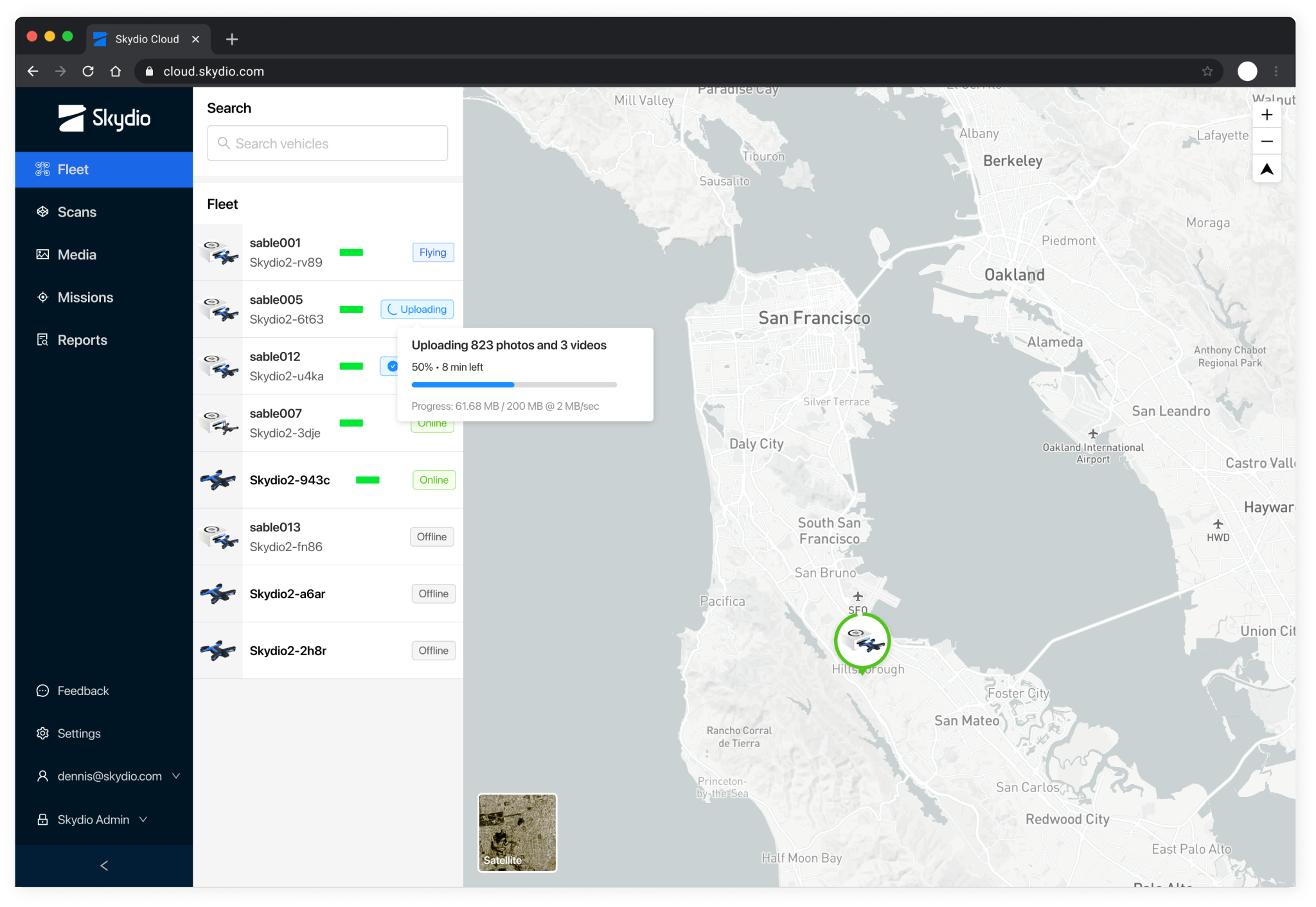Bookmark this page with the star
Image resolution: width=1316 pixels, height=907 pixels.
(x=1207, y=71)
